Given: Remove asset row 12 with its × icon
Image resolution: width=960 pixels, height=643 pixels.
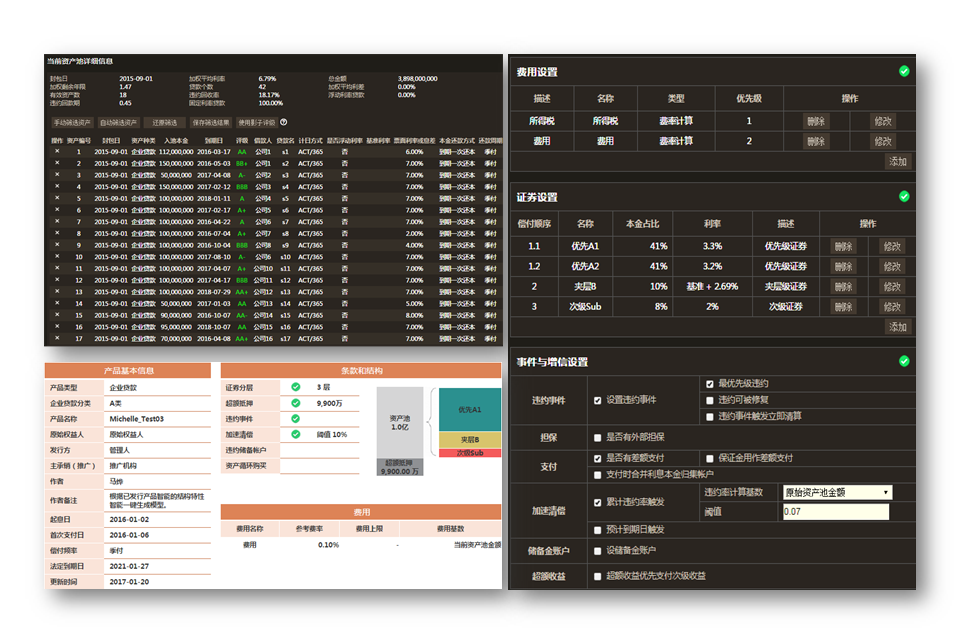Looking at the screenshot, I should pyautogui.click(x=57, y=279).
